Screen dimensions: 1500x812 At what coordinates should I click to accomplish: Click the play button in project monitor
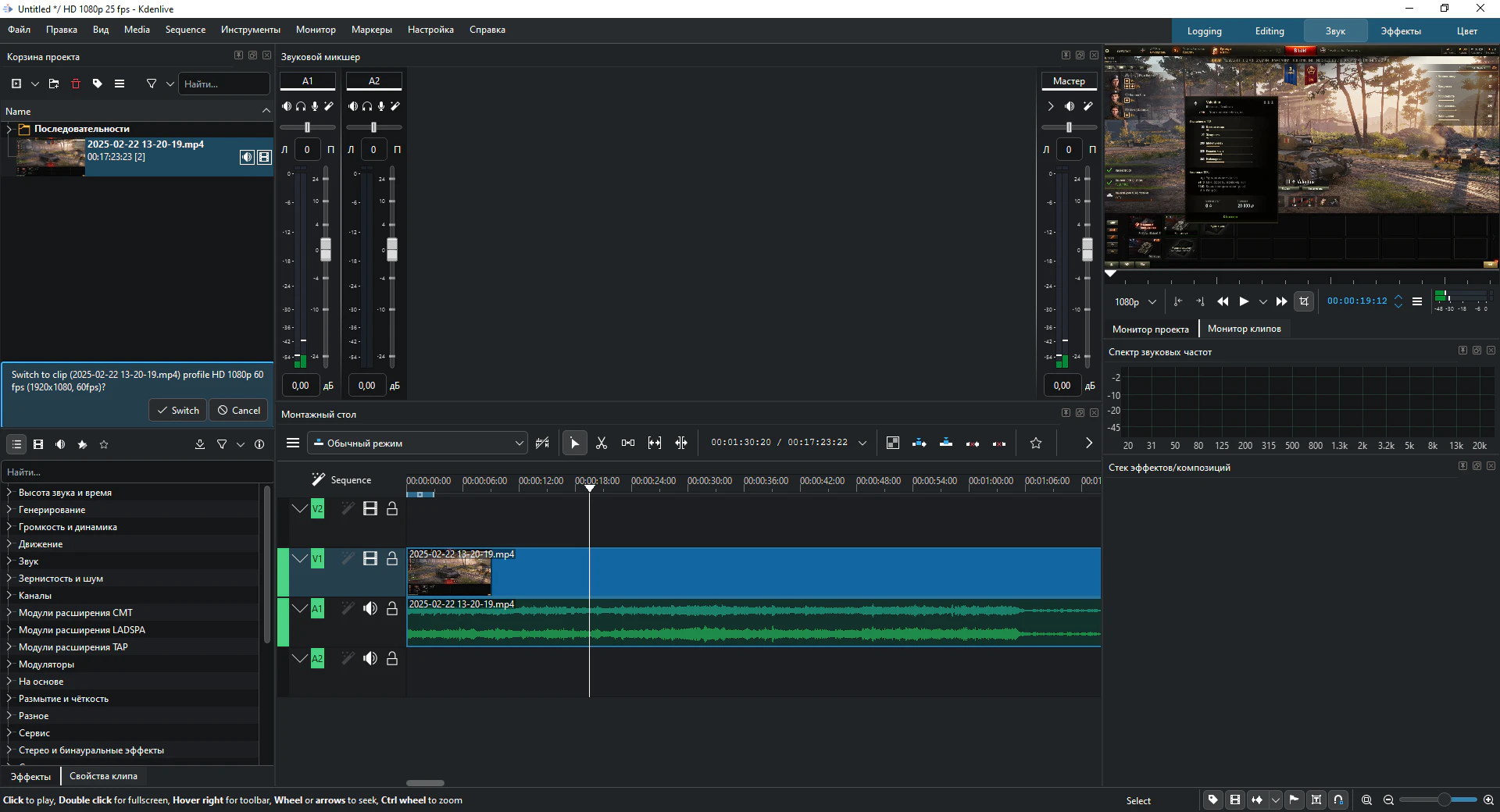1244,301
